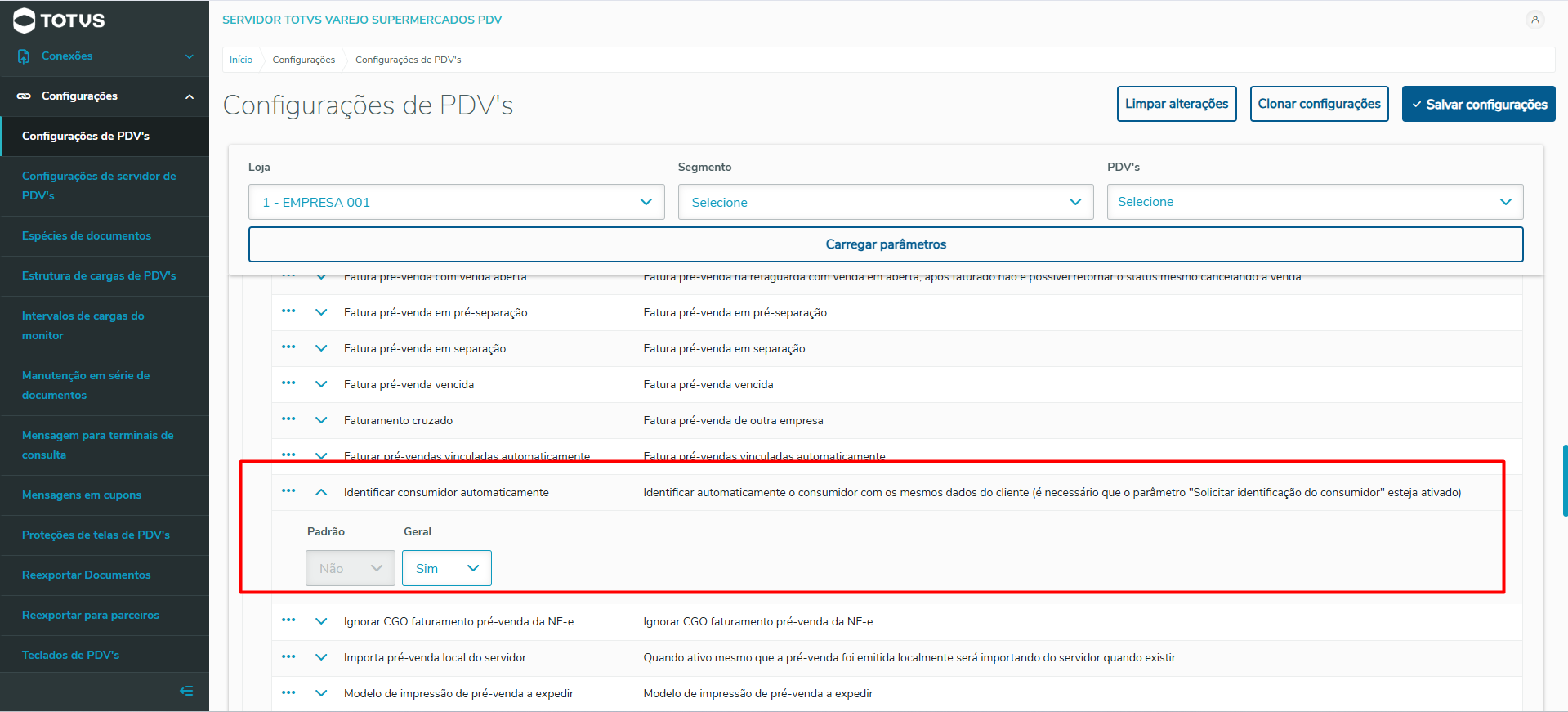The image size is (1568, 712).
Task: Open Reexportar para parceiros menu item
Action: pyautogui.click(x=105, y=616)
